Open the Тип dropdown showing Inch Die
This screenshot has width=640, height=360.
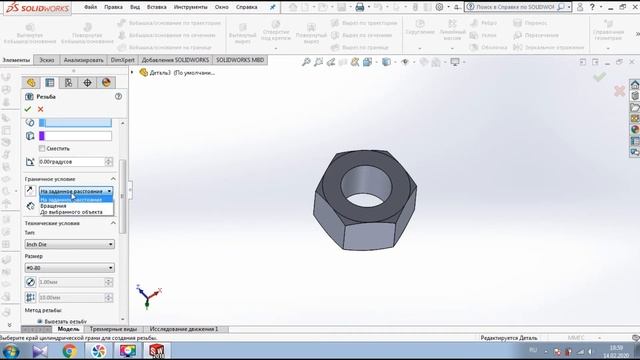point(69,244)
